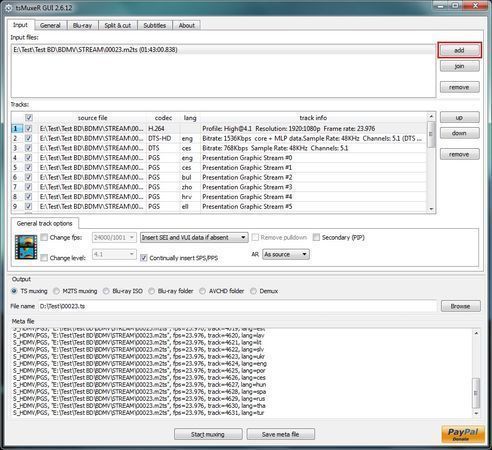The width and height of the screenshot is (492, 450).
Task: Click the meta file scroll-up arrow
Action: 476,333
